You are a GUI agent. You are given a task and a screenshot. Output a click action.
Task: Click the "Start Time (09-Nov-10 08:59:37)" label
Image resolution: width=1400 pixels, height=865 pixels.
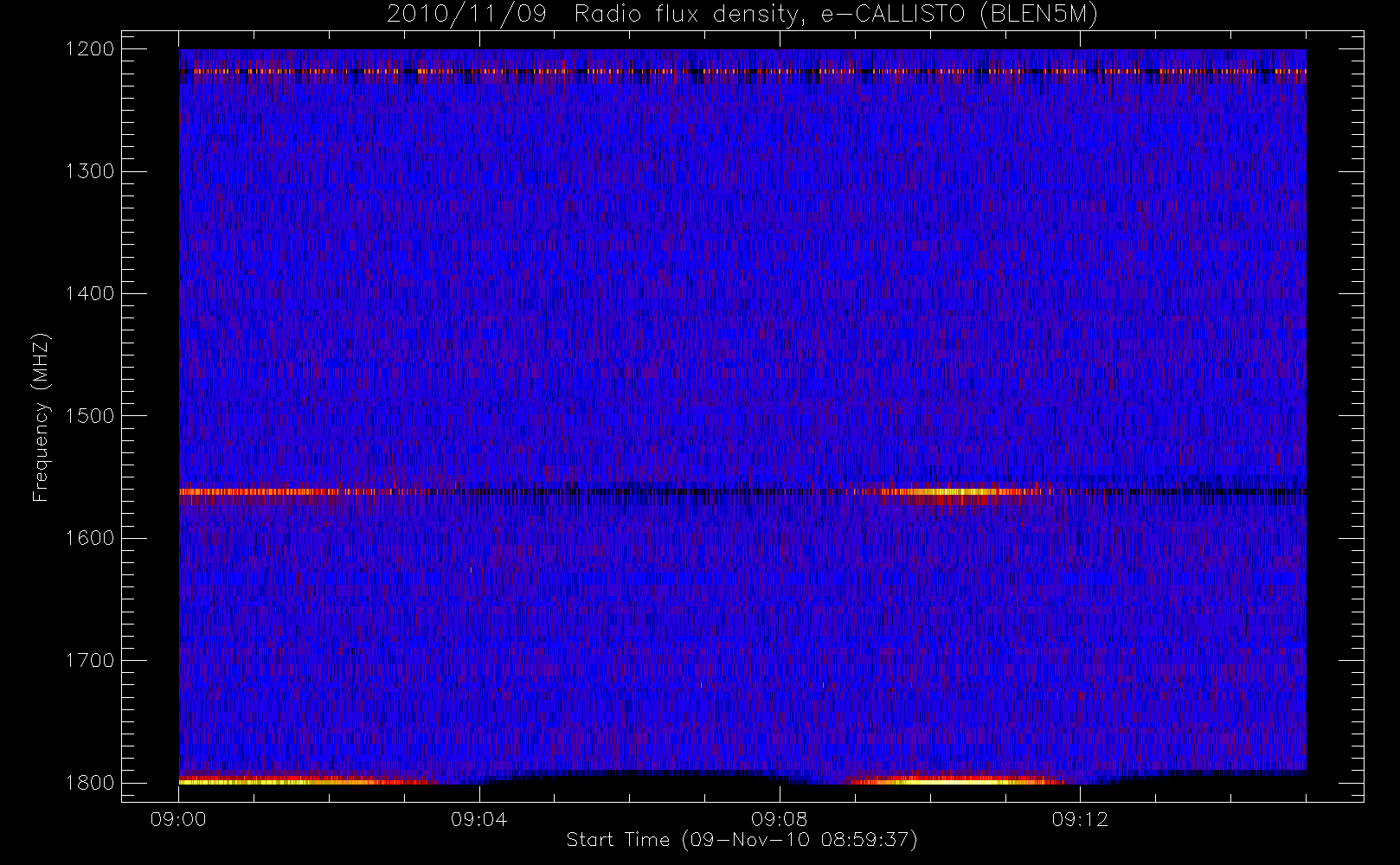coord(742,840)
